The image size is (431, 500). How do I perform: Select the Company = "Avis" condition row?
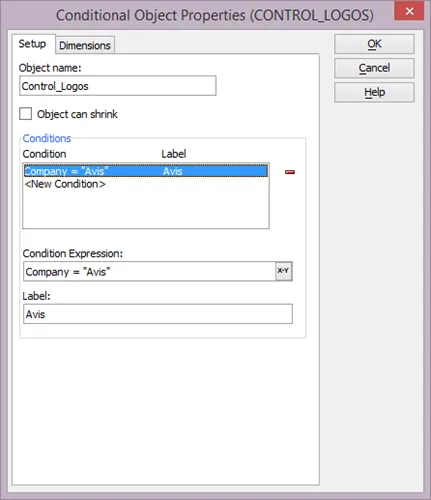[146, 171]
